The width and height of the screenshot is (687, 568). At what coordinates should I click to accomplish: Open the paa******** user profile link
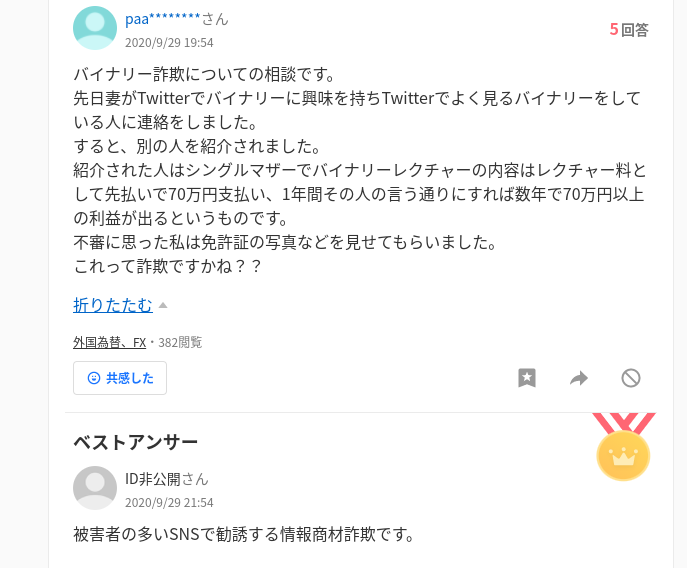click(163, 19)
